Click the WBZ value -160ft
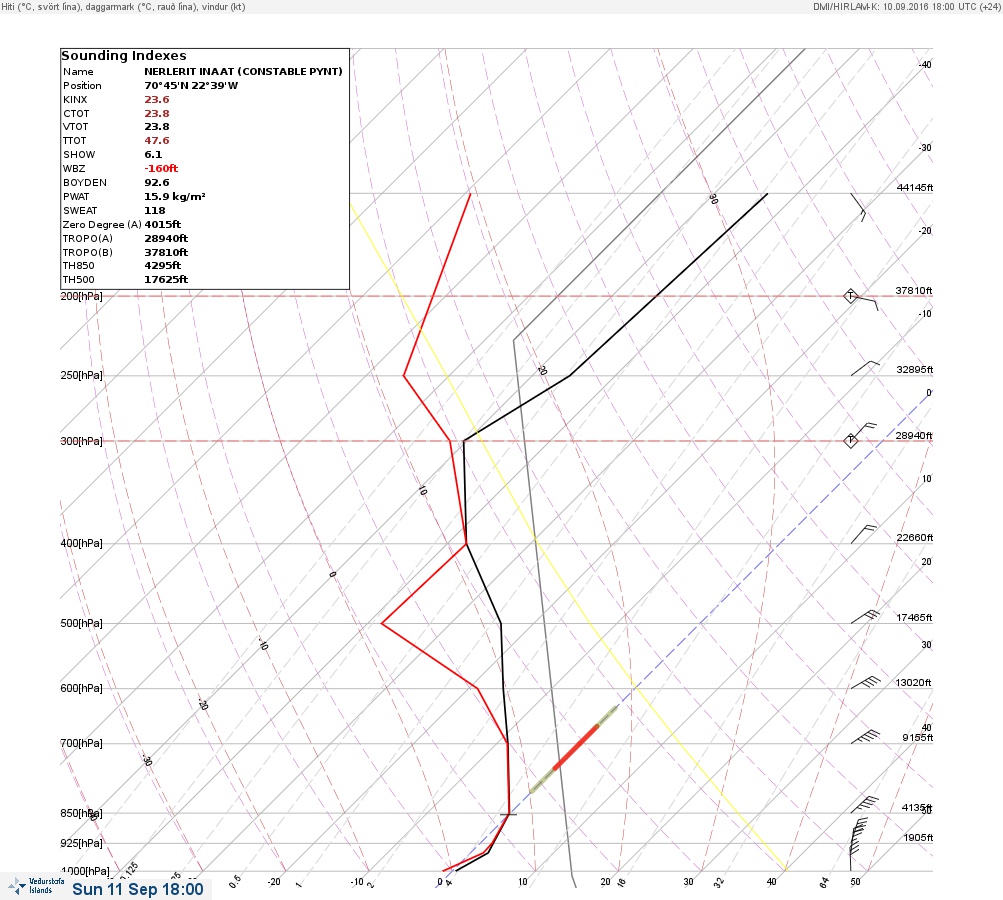This screenshot has height=900, width=1003. click(x=161, y=169)
